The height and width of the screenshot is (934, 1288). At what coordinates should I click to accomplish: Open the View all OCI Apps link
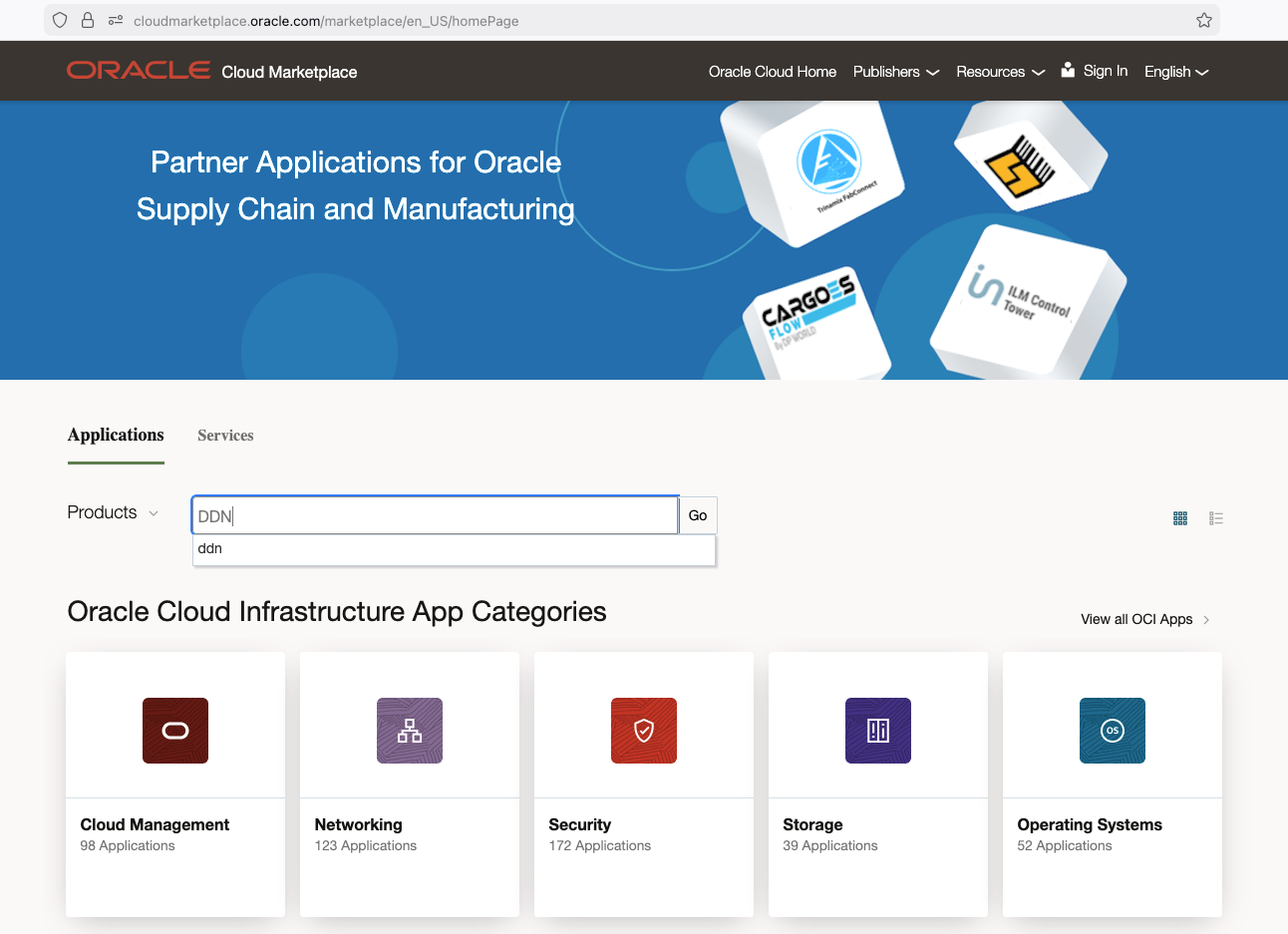point(1137,618)
